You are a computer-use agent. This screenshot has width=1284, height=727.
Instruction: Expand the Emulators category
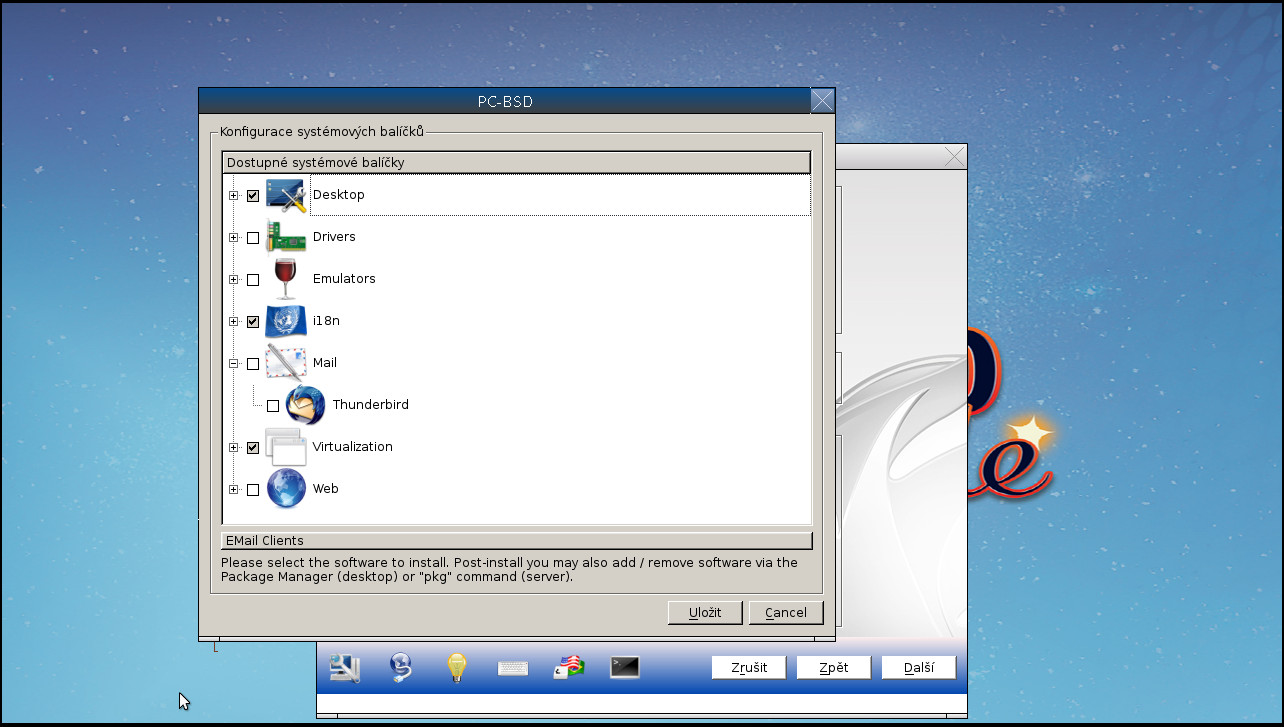tap(234, 279)
